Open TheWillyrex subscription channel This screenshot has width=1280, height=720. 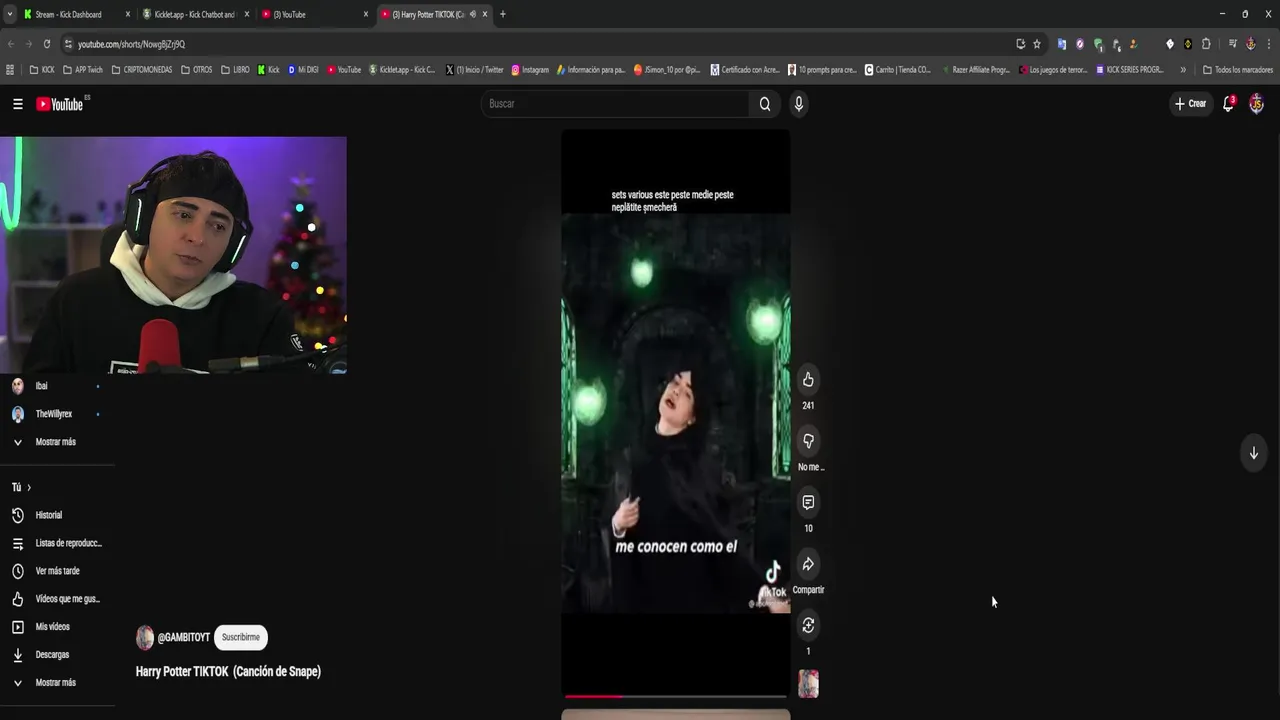point(56,414)
